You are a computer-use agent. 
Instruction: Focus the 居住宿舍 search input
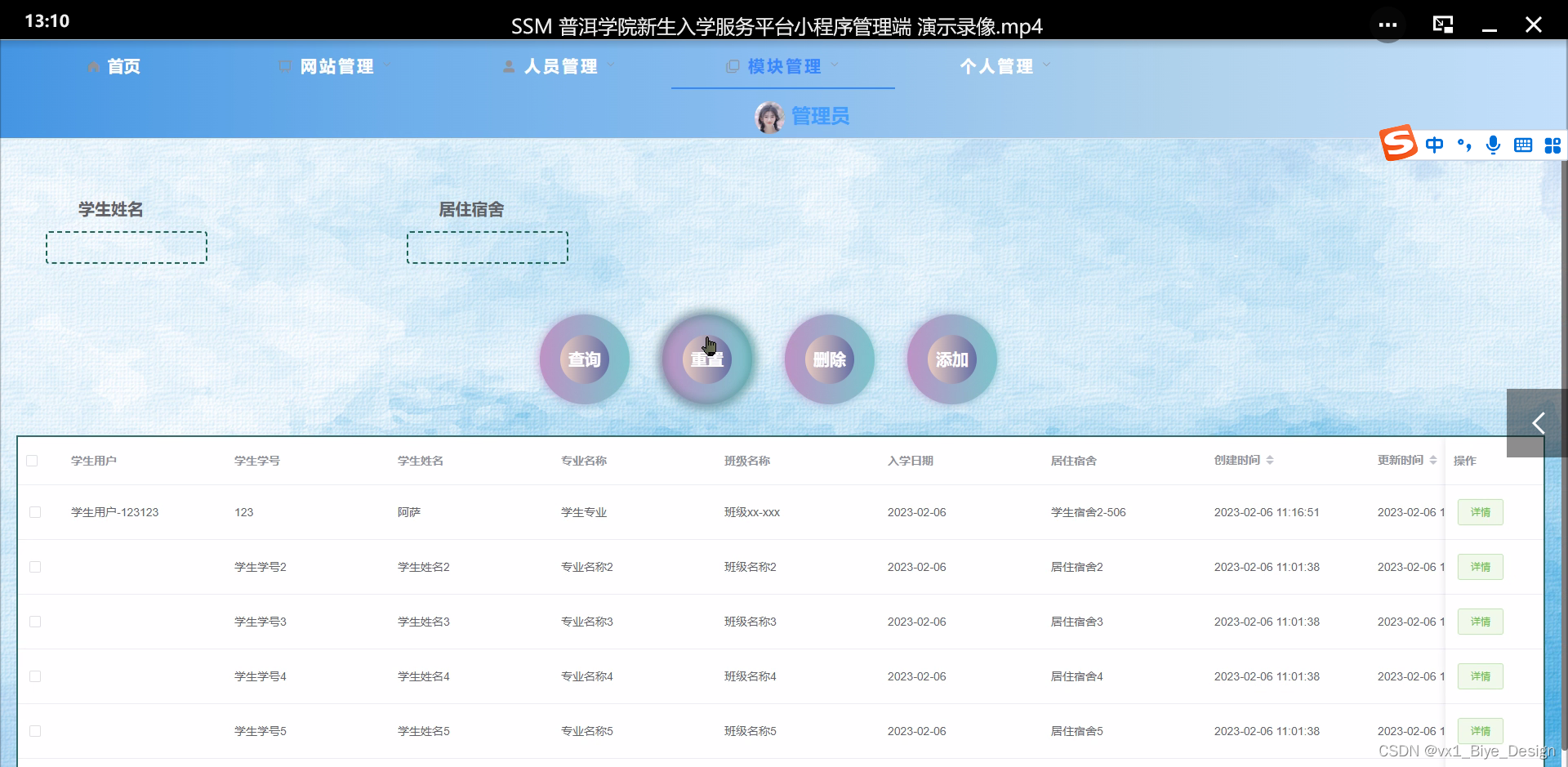[x=488, y=247]
